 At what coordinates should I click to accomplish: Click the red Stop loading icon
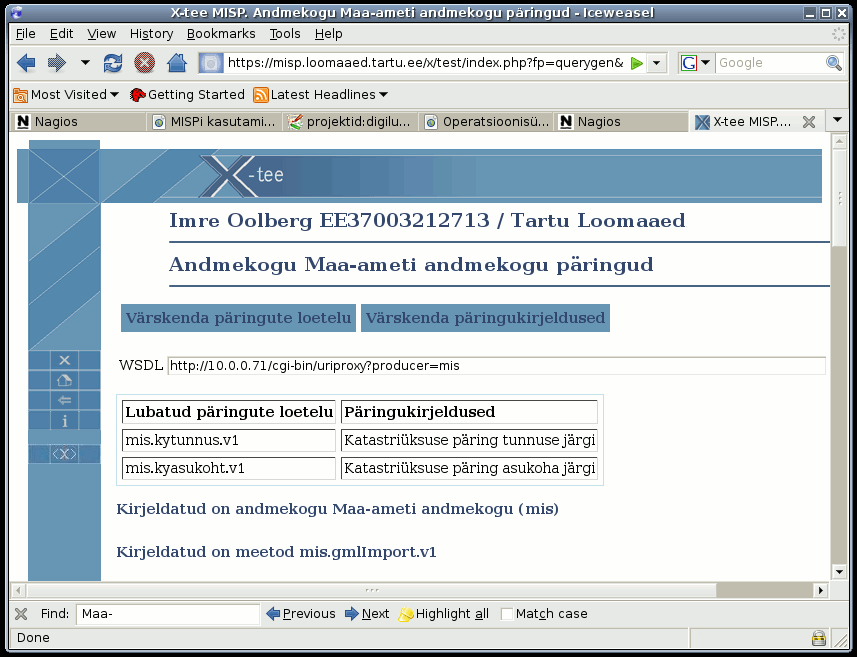pyautogui.click(x=144, y=63)
